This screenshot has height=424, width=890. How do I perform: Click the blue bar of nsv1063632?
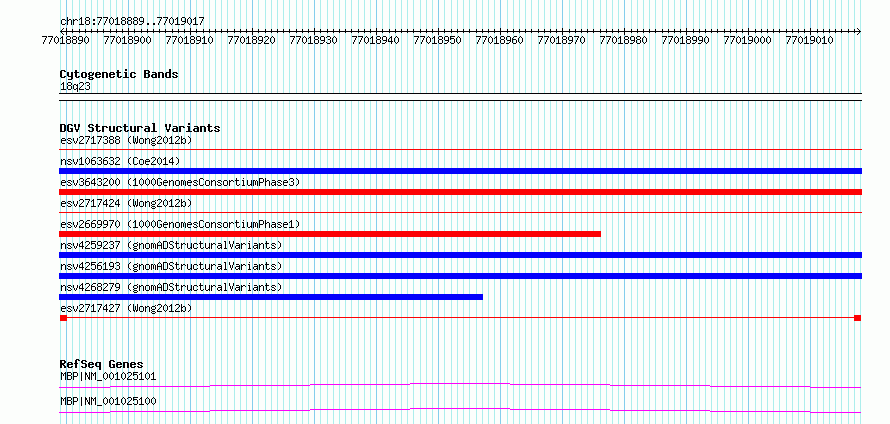(x=460, y=171)
